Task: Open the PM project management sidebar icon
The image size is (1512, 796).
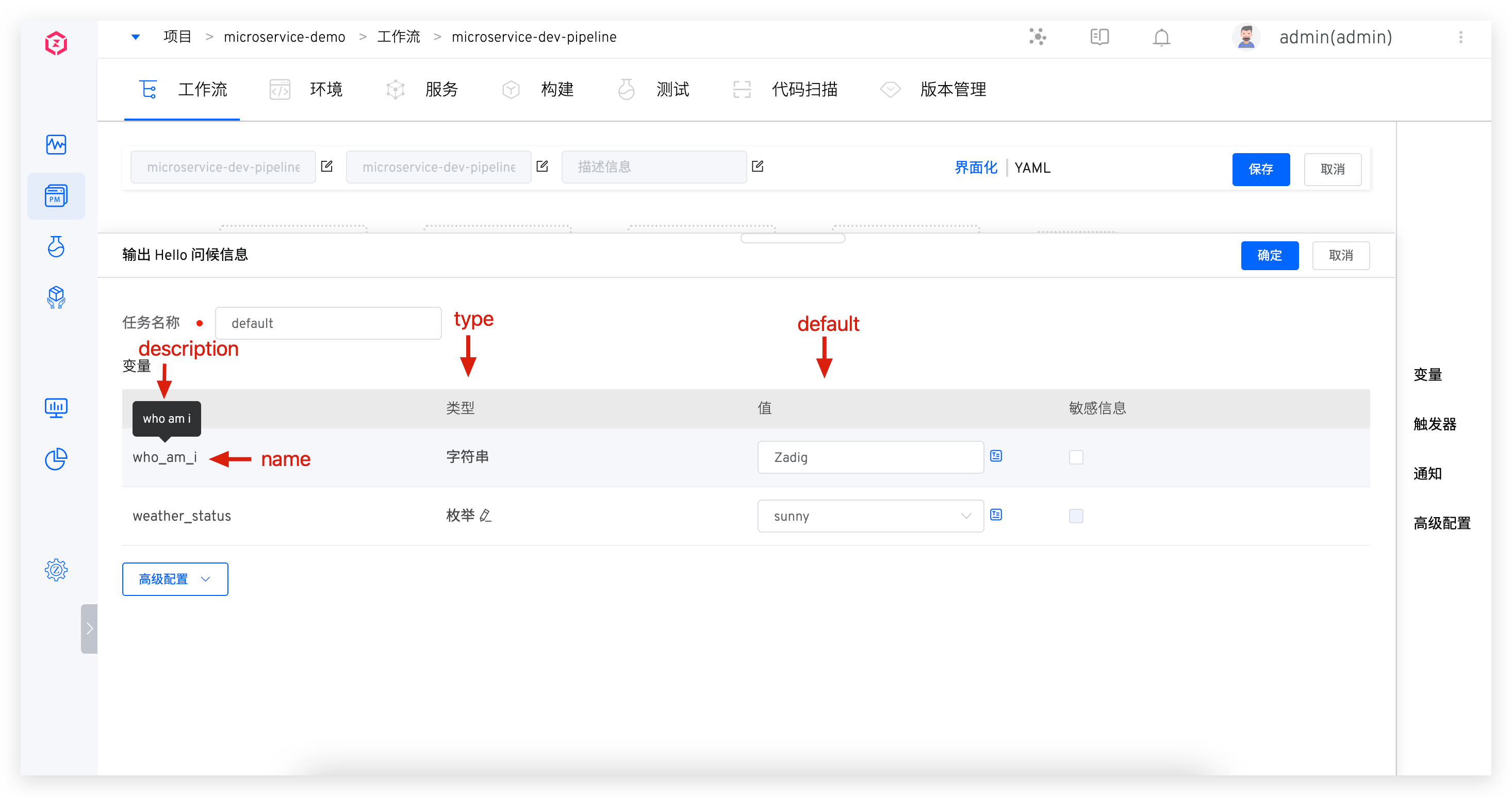Action: 56,196
